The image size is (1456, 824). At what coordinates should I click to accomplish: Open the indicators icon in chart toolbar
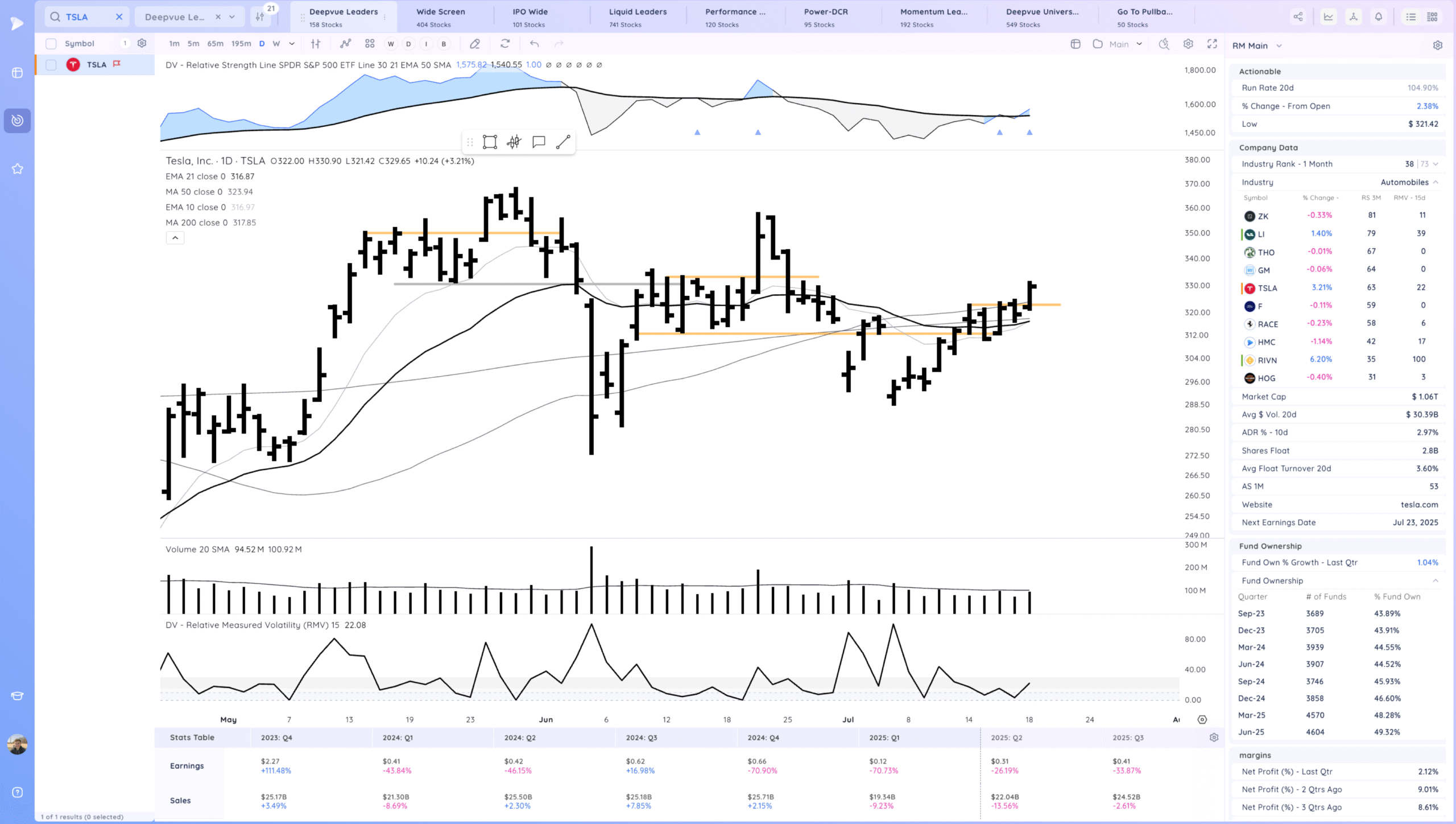coord(345,44)
